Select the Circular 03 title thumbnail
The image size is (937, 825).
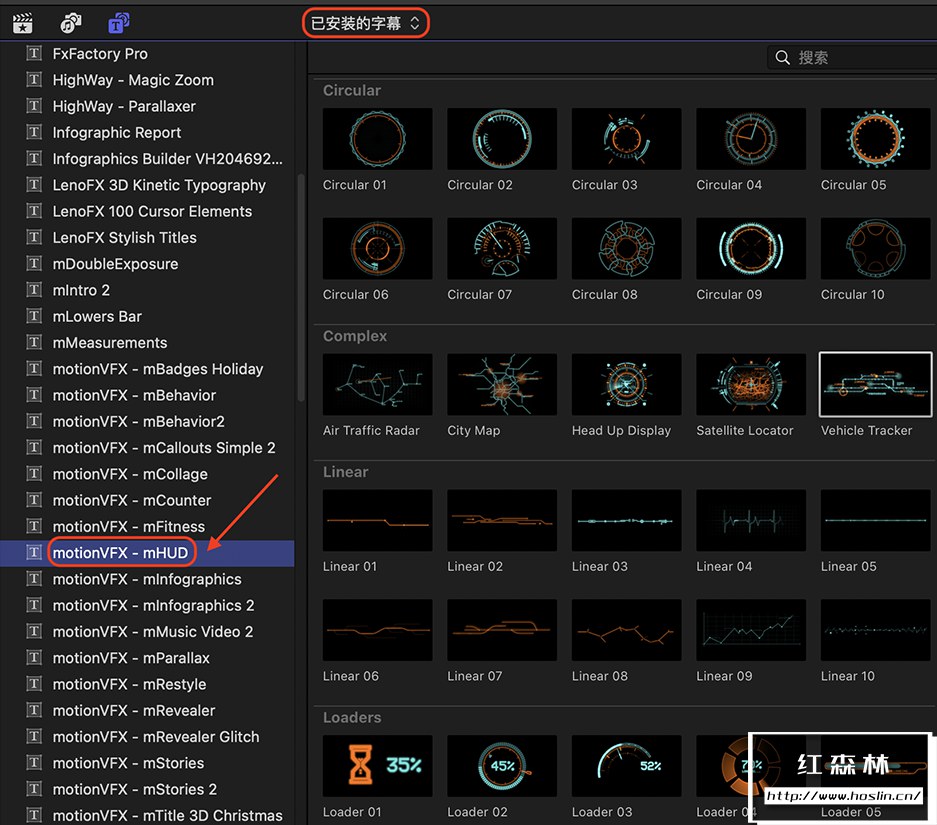[x=626, y=139]
